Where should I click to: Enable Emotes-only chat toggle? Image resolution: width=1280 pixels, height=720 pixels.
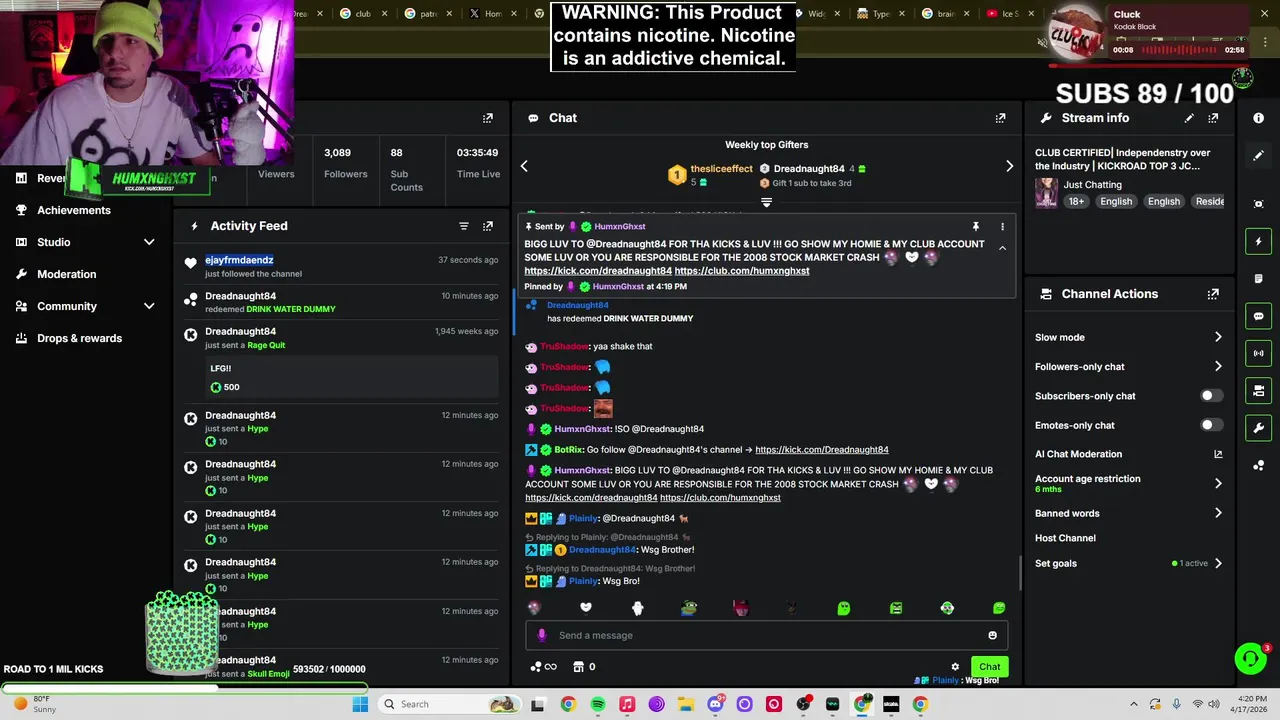(x=1211, y=425)
